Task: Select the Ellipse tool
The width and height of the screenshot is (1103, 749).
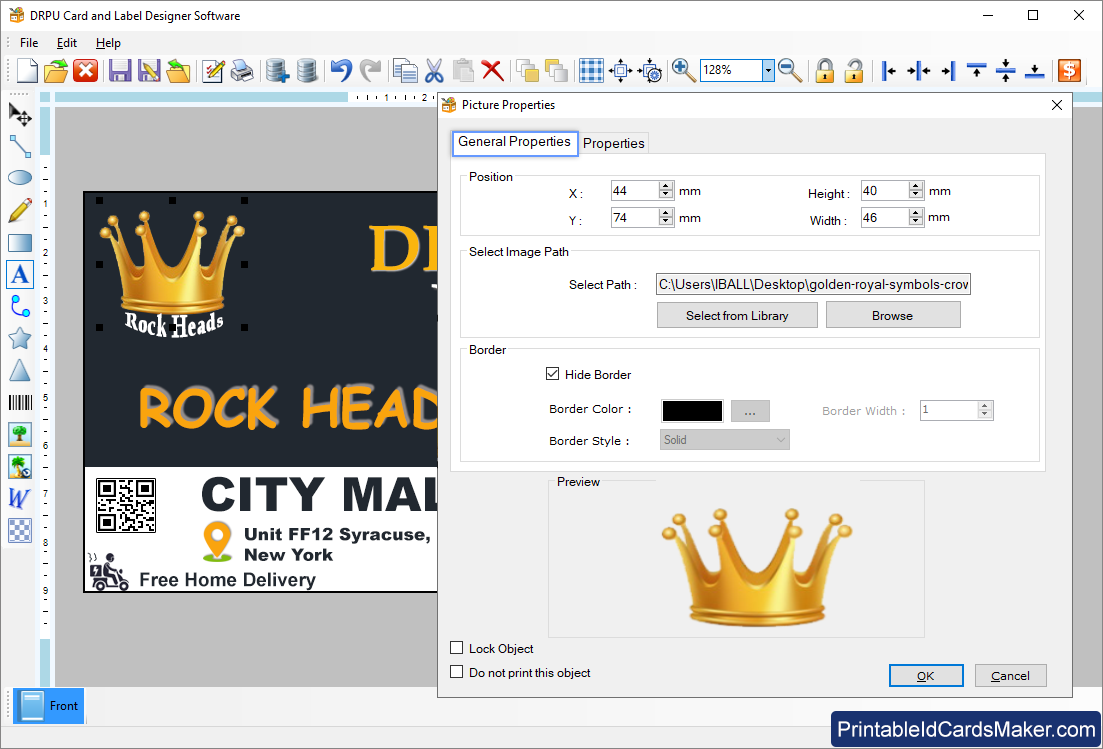Action: click(x=20, y=177)
